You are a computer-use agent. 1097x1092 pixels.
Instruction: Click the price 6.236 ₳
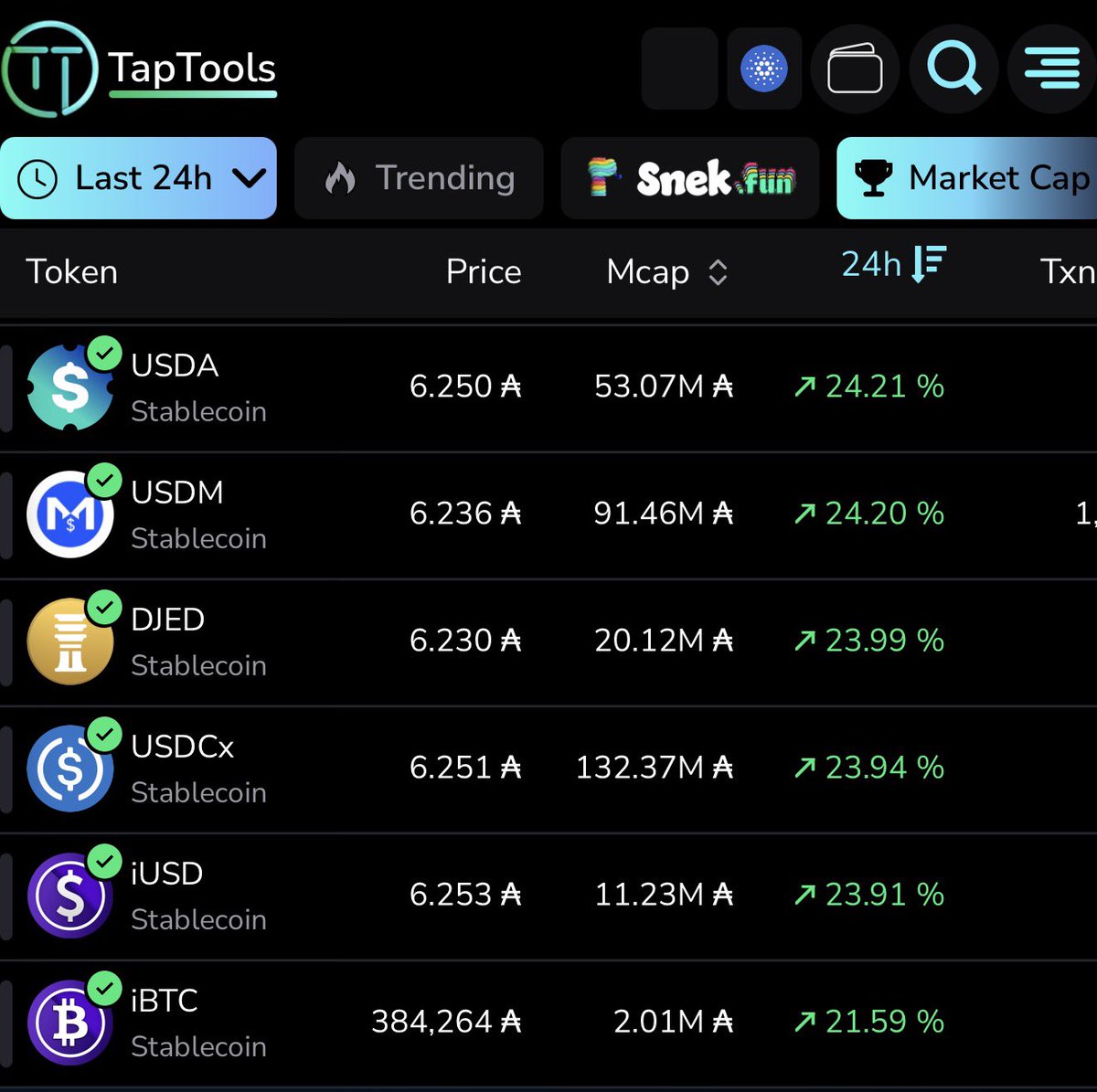tap(465, 514)
